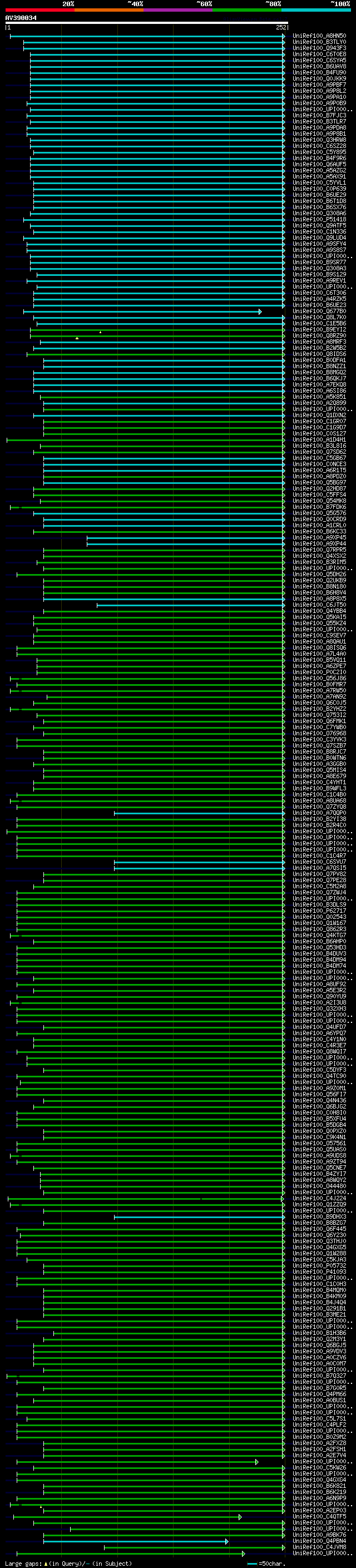Viewport: 356px width, 1568px height.
Task: Click hit label UniRef100_A5K851
Action: tap(319, 397)
